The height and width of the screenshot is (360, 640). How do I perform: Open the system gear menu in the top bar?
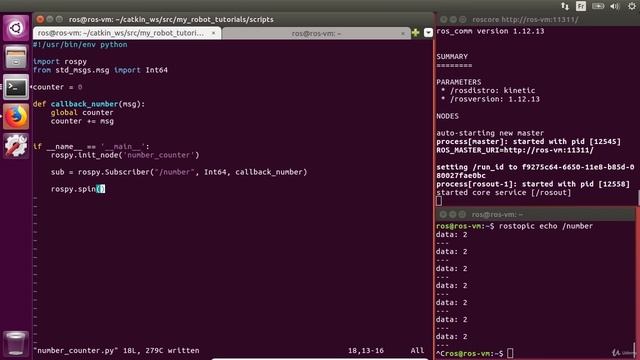tap(632, 6)
